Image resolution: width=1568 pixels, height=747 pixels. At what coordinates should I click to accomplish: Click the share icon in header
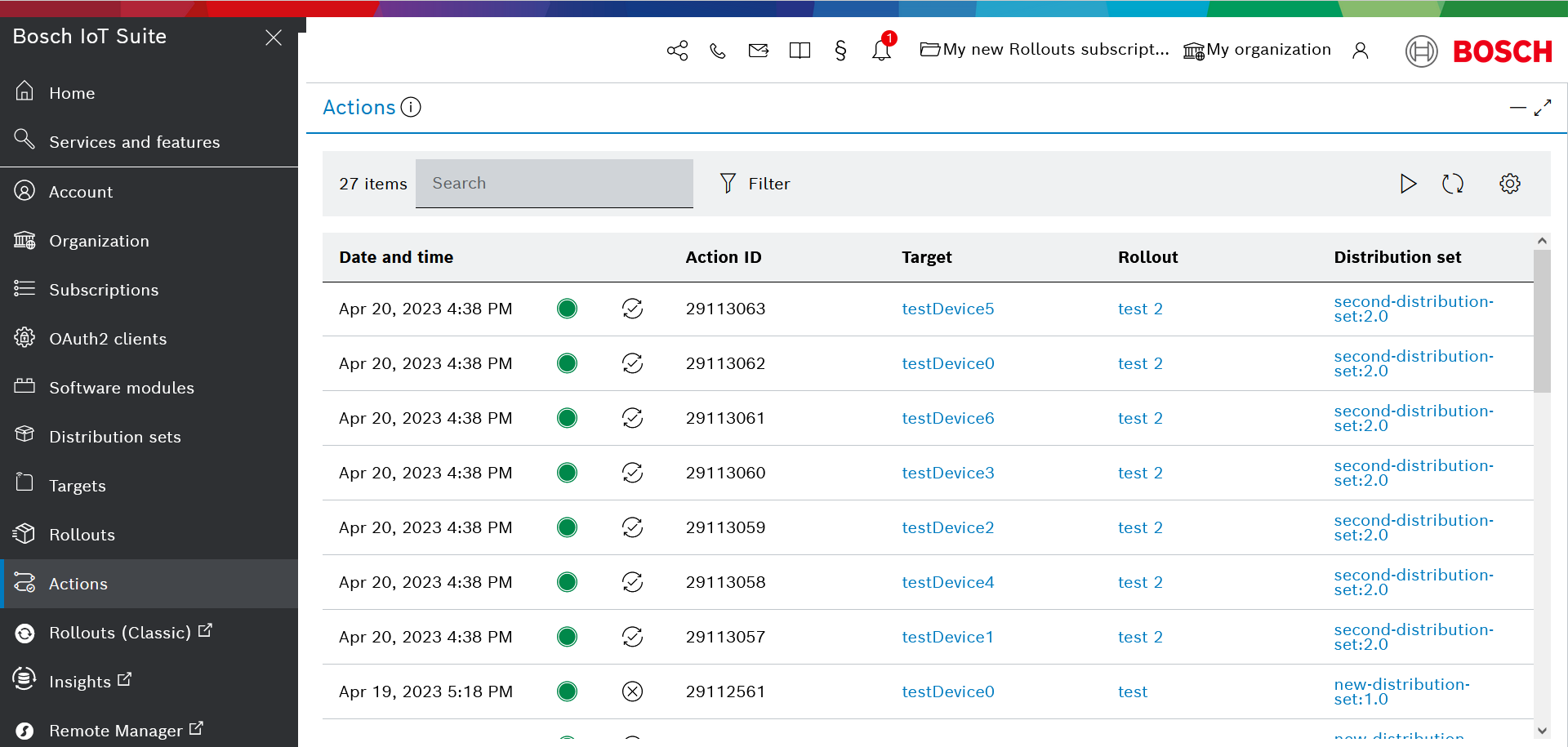tap(677, 51)
